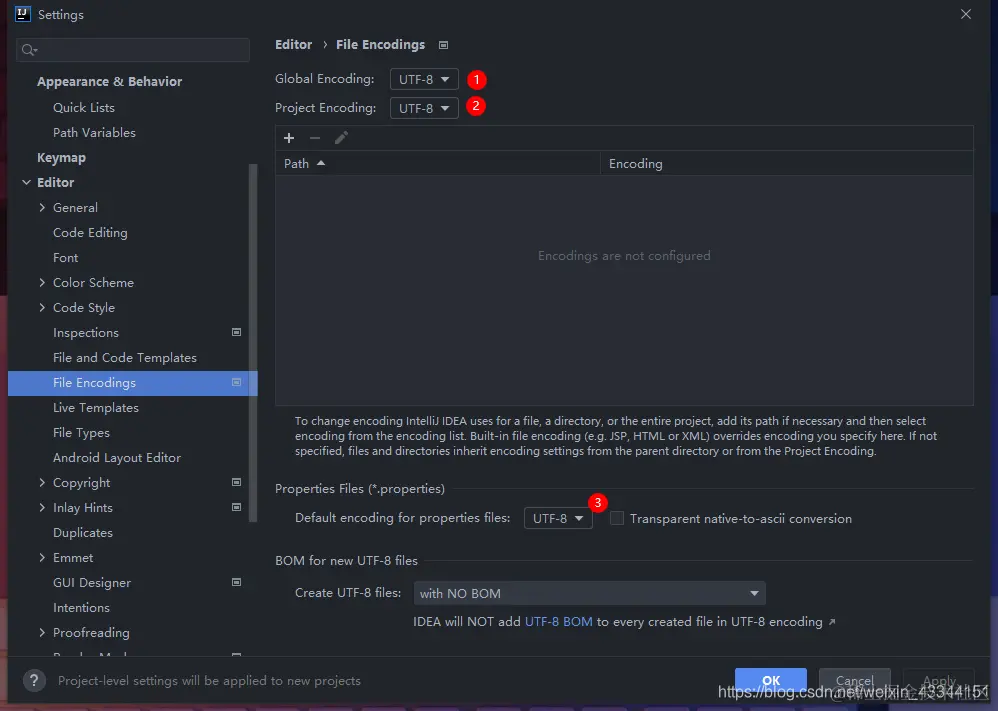
Task: Click project-level icon on File Encodings row
Action: click(236, 383)
